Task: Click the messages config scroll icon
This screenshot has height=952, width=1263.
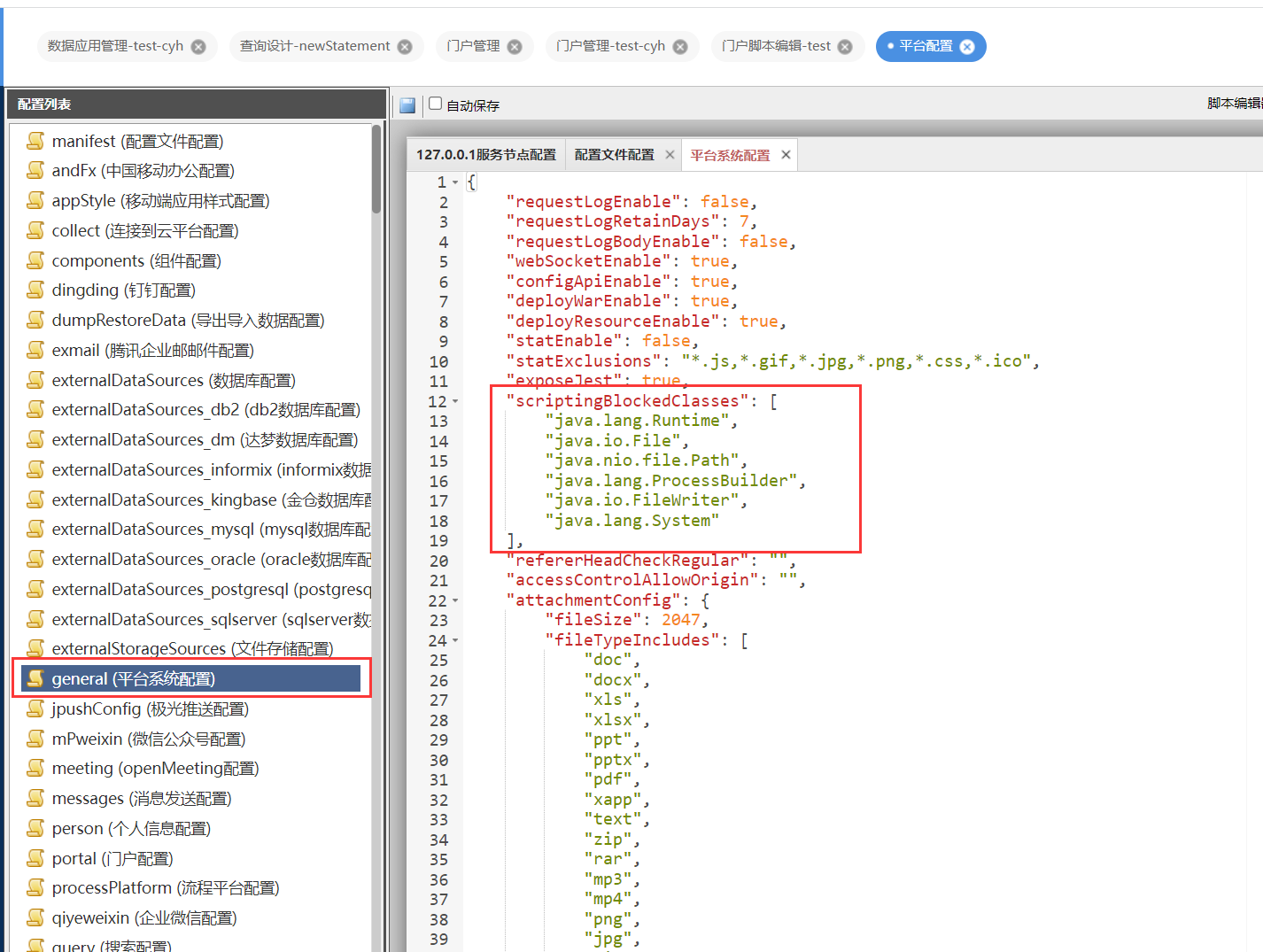Action: (35, 798)
